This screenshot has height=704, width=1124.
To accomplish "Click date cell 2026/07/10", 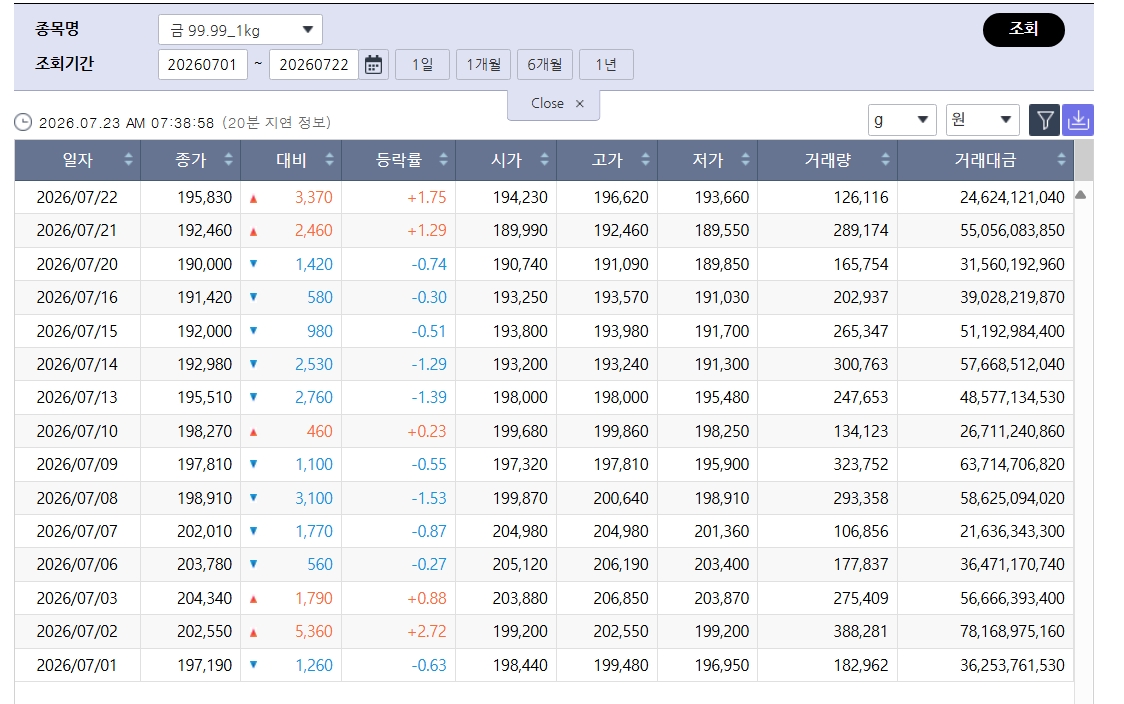I will (77, 431).
